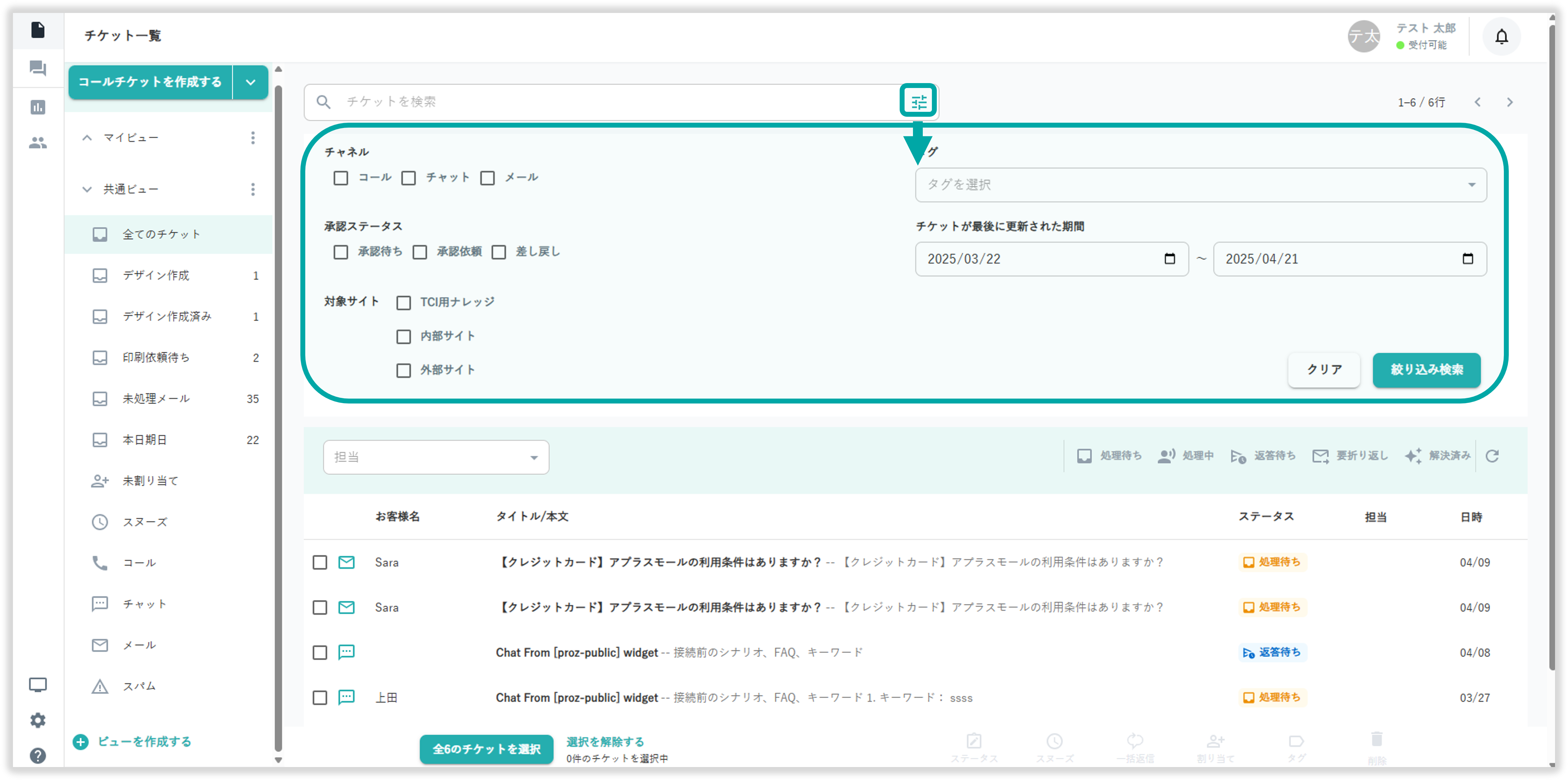Click the チケットを検索 search field
Viewport: 1568px width, 780px height.
[609, 102]
